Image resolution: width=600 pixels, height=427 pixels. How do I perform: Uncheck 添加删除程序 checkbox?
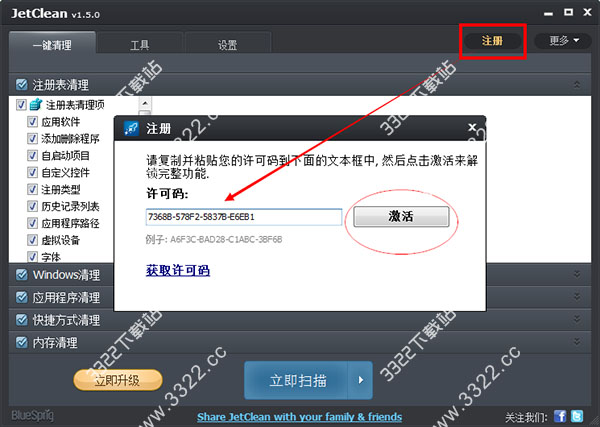click(32, 139)
